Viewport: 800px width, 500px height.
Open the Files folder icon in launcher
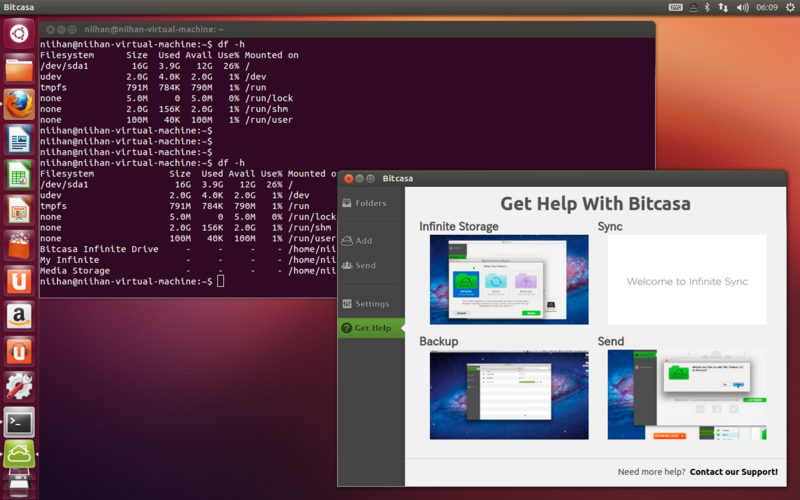click(19, 69)
